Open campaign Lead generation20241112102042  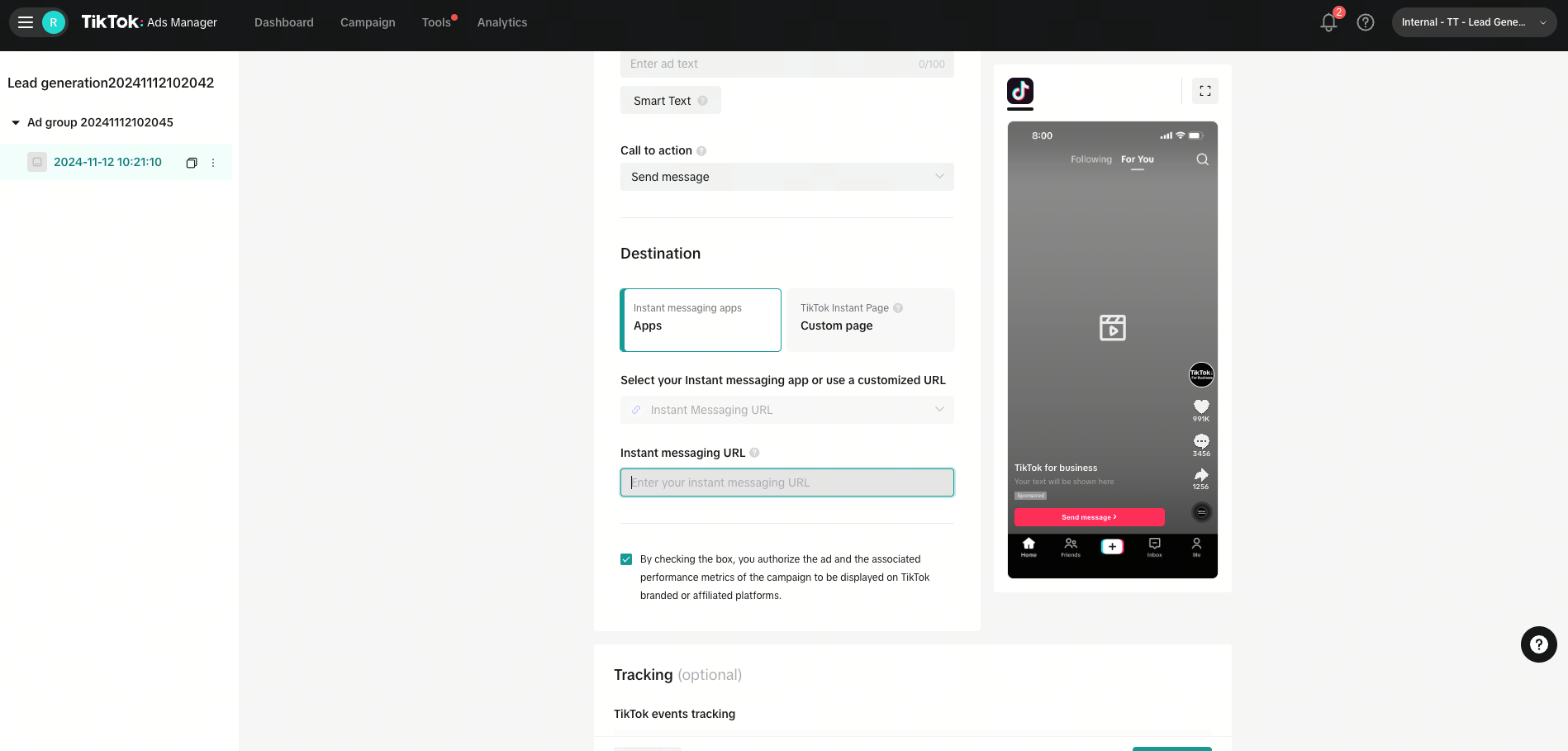[111, 83]
